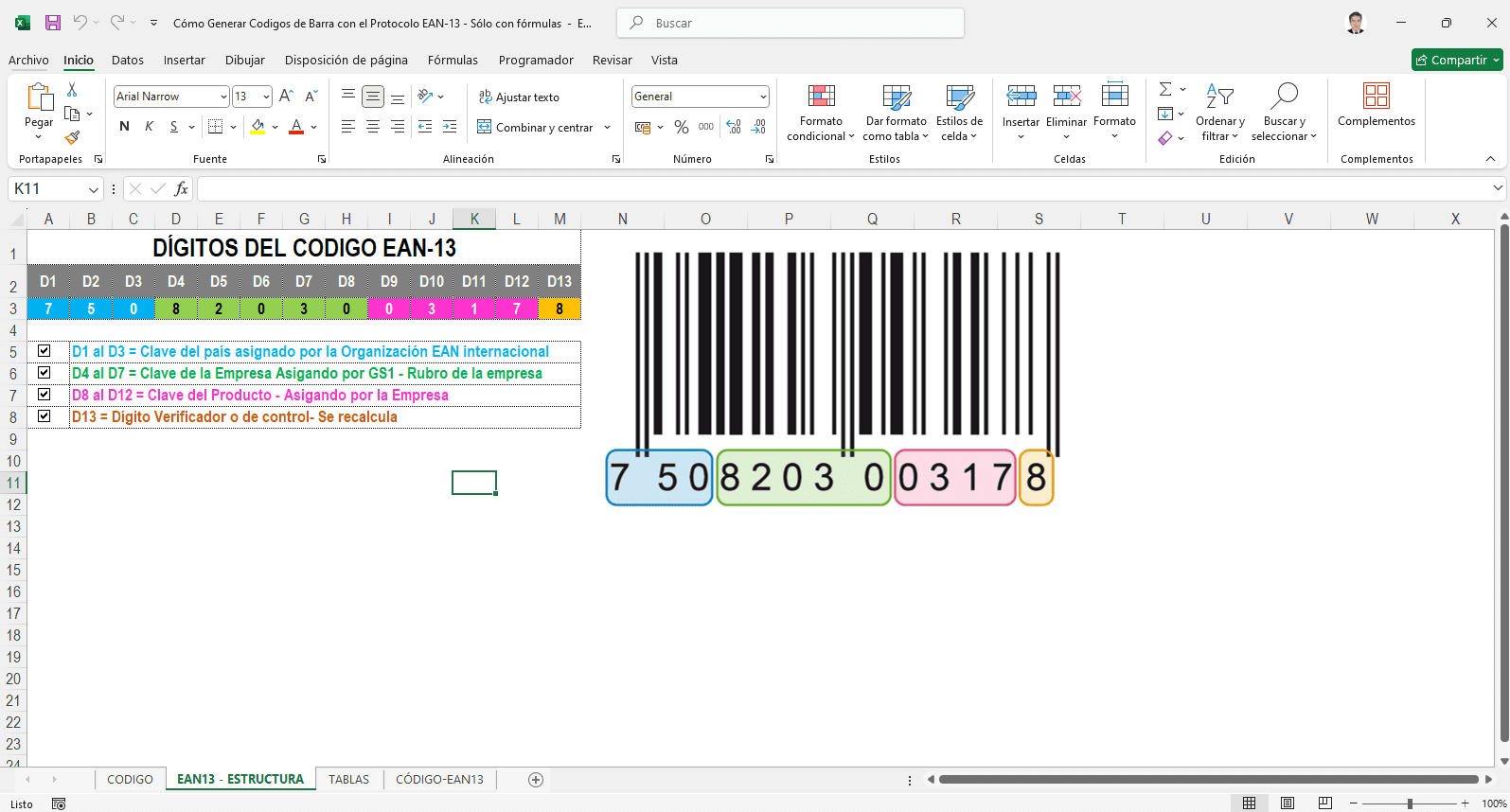
Task: Click the horizontal scrollbar
Action: (1209, 780)
